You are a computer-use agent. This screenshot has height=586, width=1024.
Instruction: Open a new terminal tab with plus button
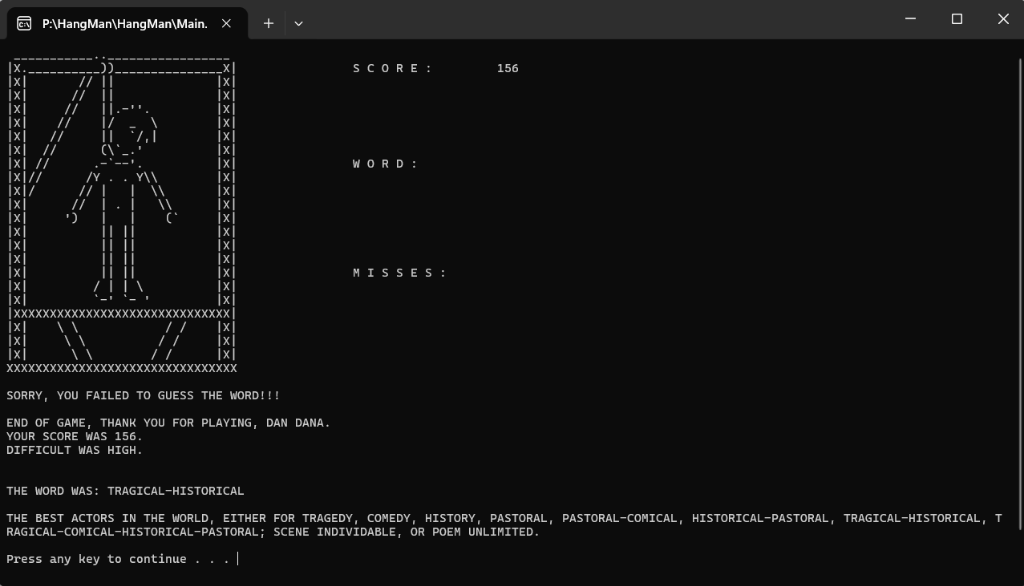click(268, 24)
